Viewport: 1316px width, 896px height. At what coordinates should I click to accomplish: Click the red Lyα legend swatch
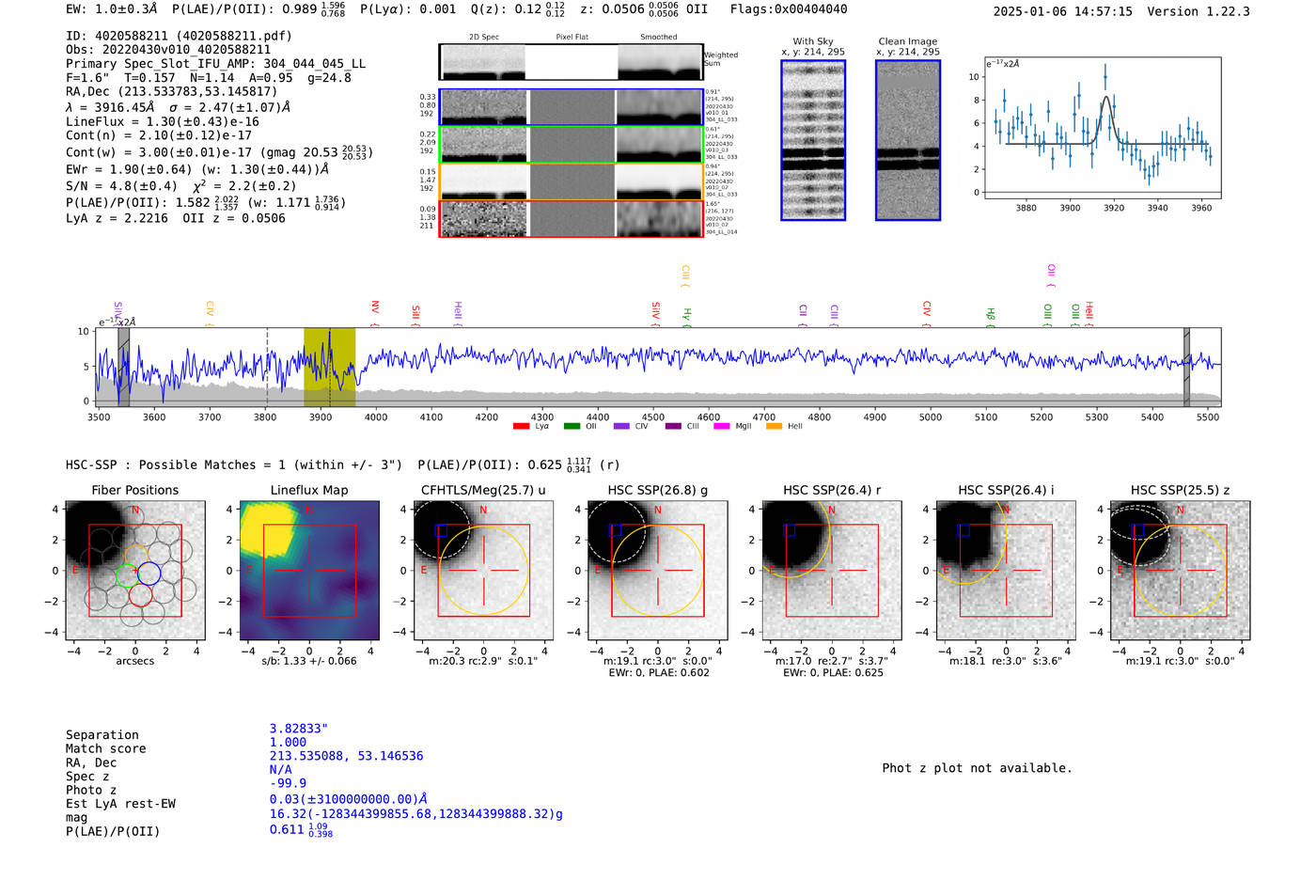point(521,427)
